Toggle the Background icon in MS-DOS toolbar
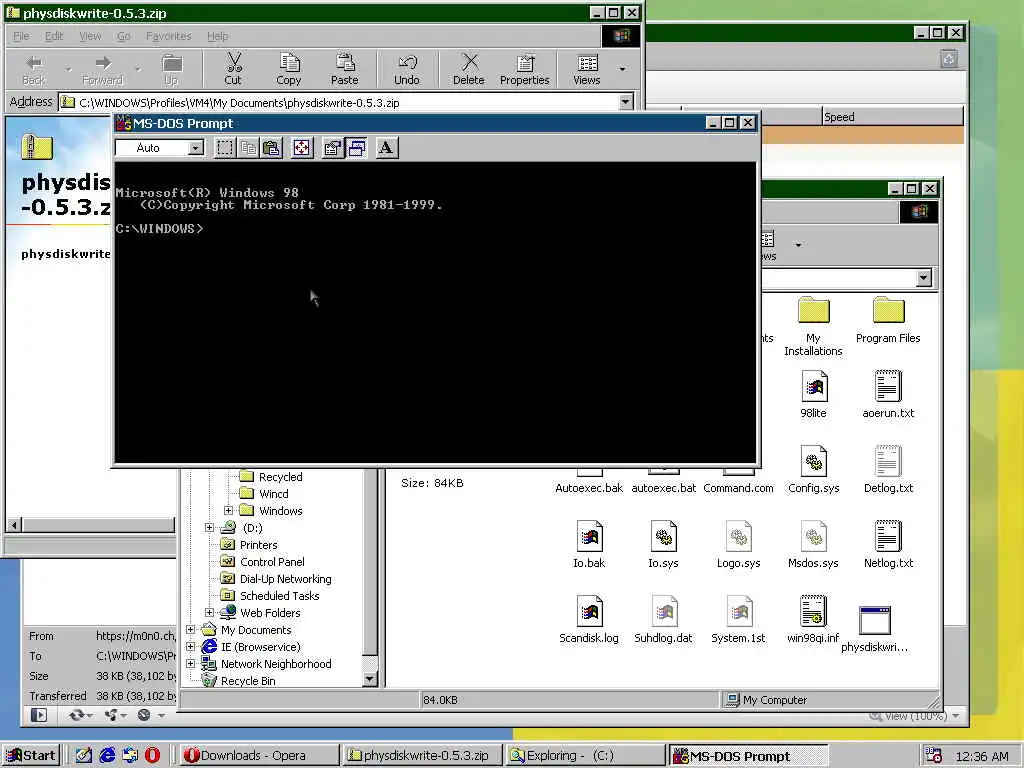The width and height of the screenshot is (1024, 768). 357,148
